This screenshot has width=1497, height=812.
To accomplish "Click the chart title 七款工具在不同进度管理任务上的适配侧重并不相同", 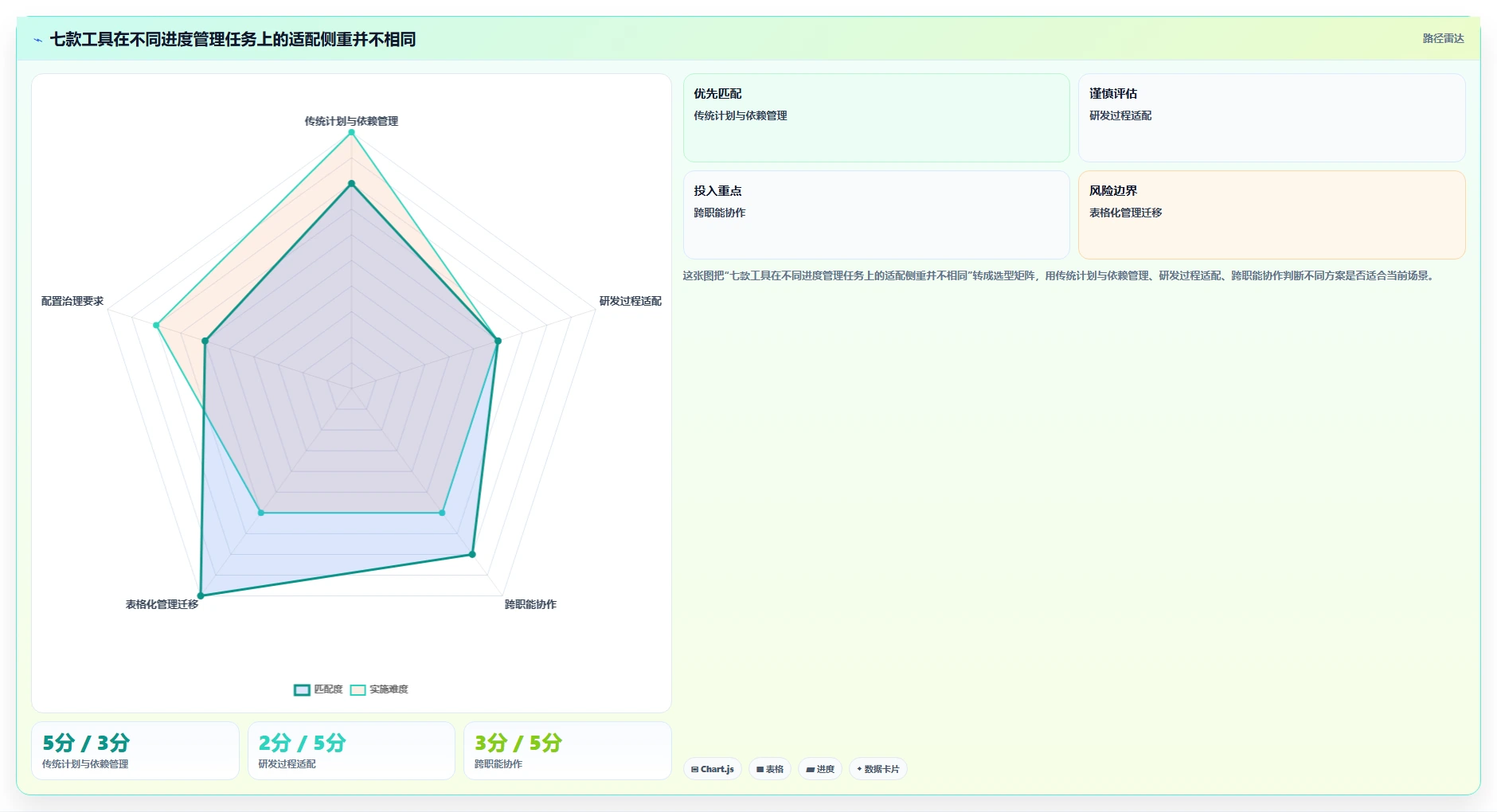I will [233, 40].
